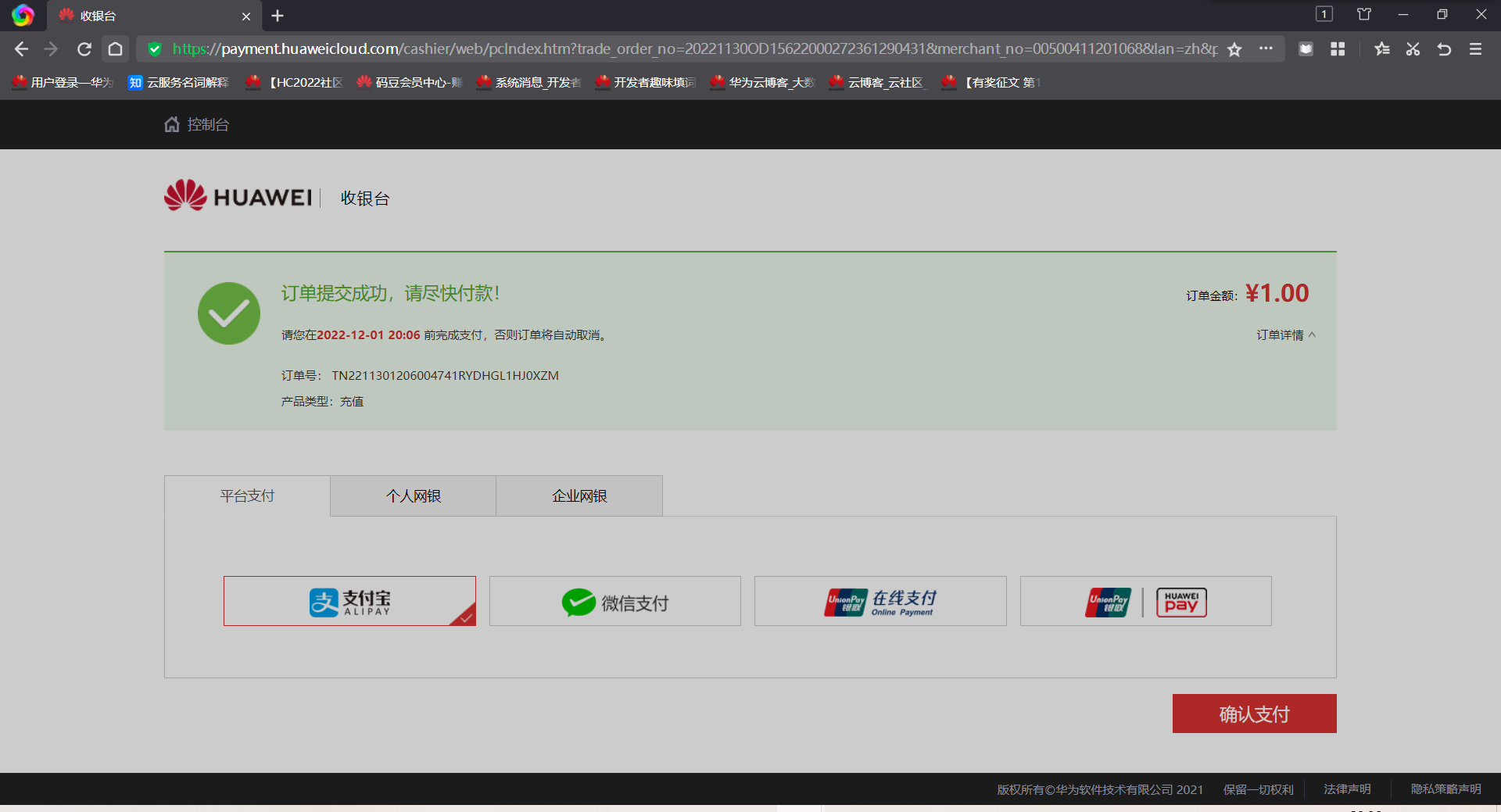Image resolution: width=1501 pixels, height=812 pixels.
Task: Click the HUAWEI logo on the cashier page
Action: (x=238, y=196)
